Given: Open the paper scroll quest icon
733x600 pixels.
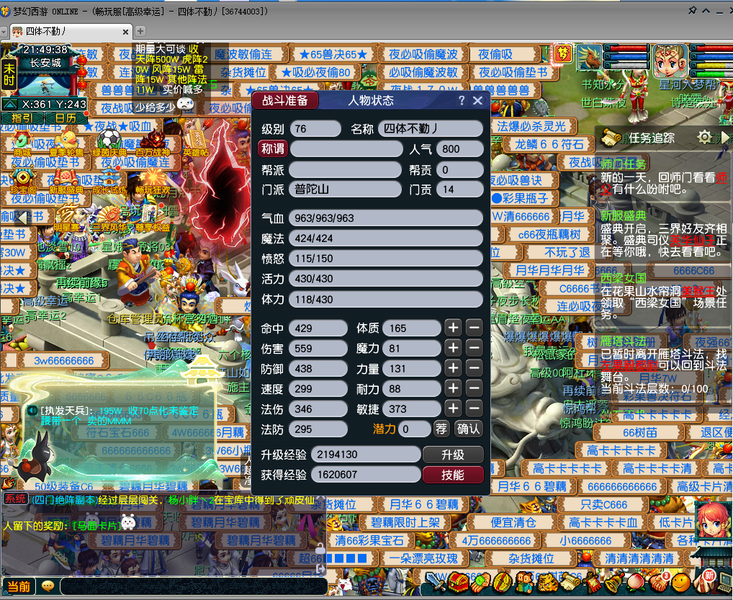Looking at the screenshot, I should [x=570, y=582].
